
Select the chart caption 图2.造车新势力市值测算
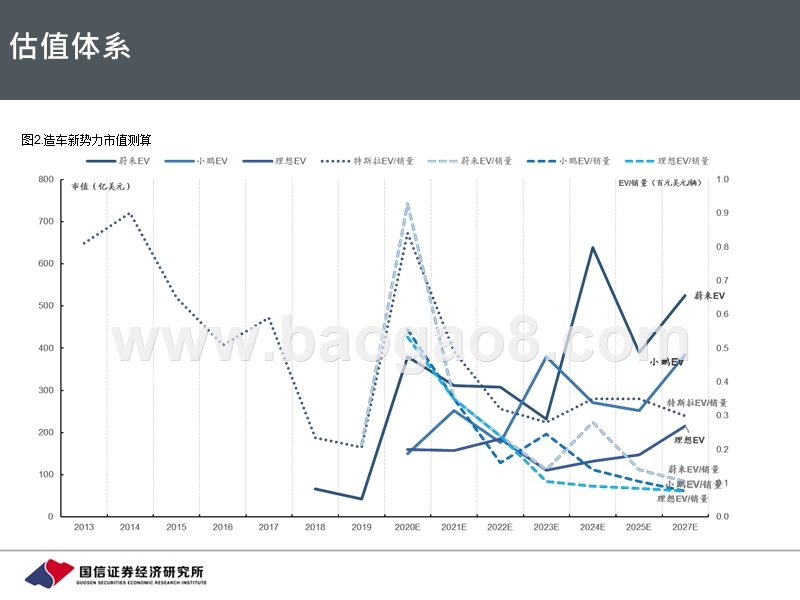(x=86, y=140)
